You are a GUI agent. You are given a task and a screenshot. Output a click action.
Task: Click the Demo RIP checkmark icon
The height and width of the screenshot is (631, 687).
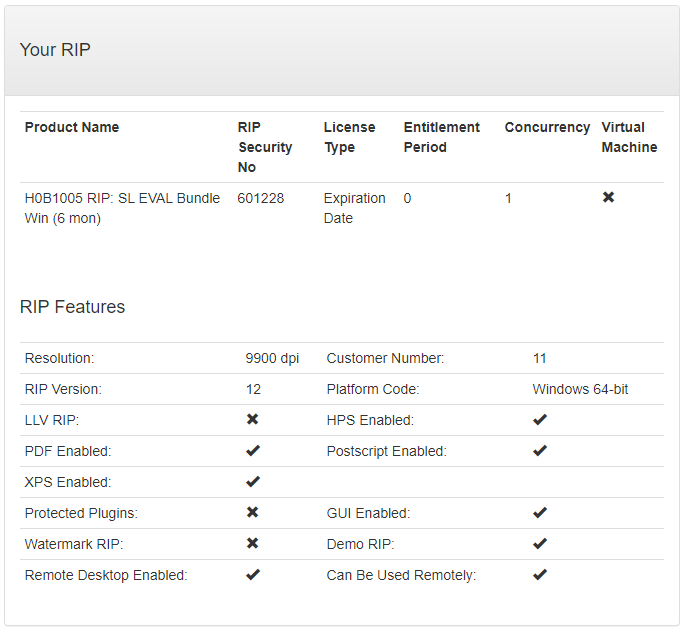click(540, 544)
